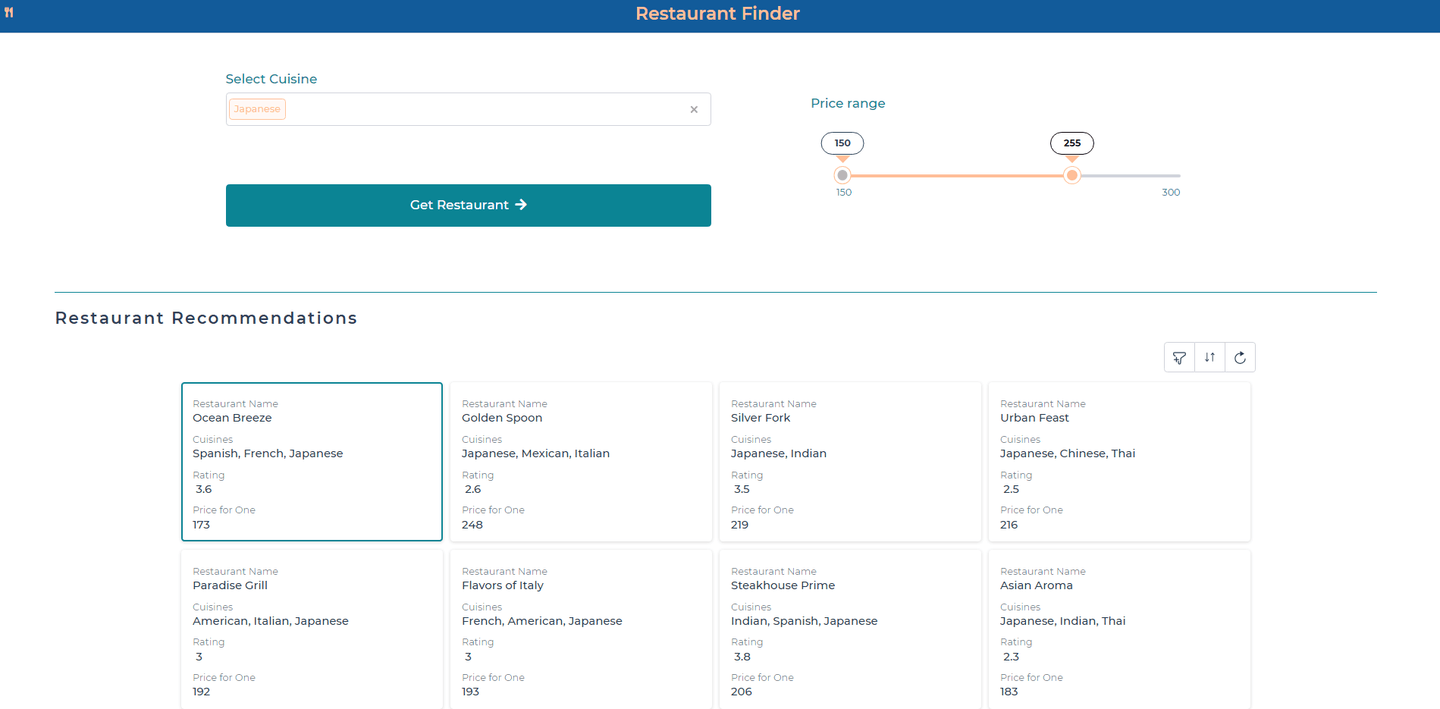Click the fork and knife logo icon
Screen dimensions: 1440x709
tap(9, 13)
